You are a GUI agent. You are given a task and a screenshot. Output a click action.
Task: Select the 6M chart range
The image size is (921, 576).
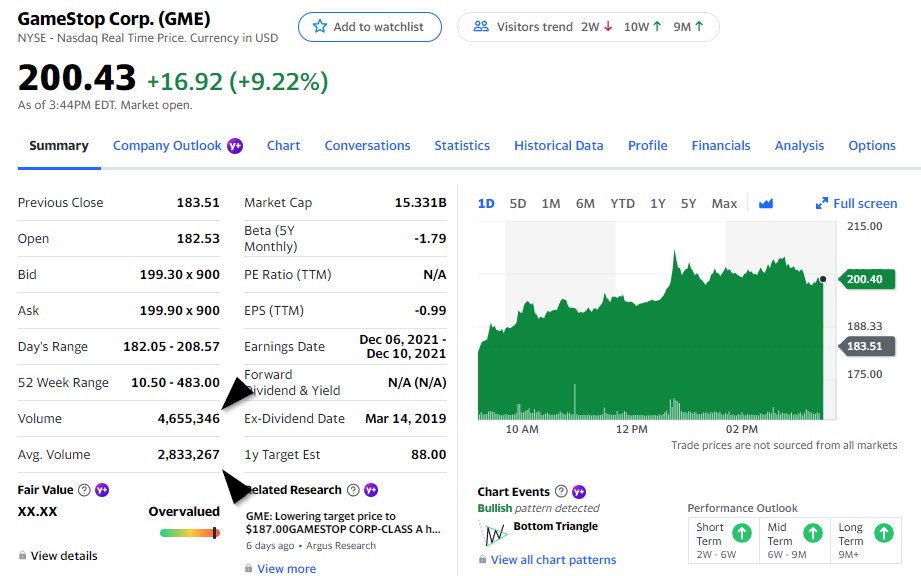pos(585,204)
